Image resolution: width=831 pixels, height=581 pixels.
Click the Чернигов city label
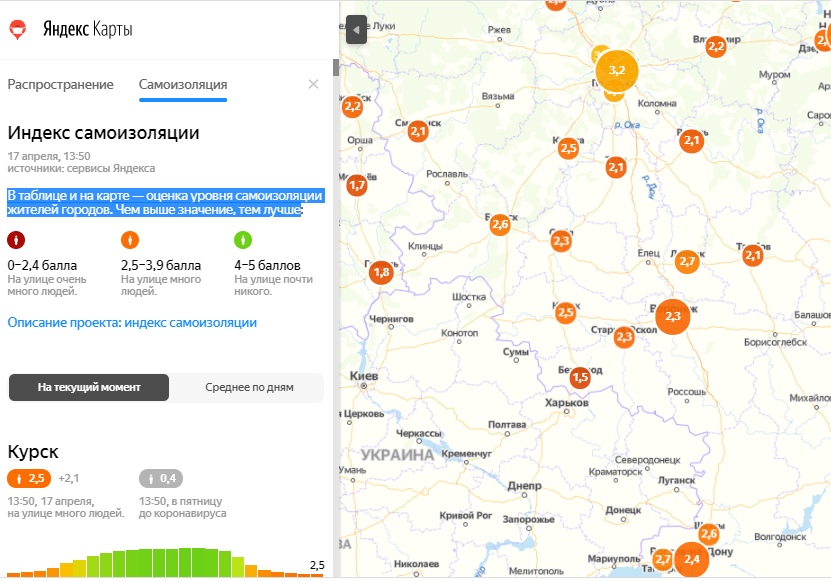[x=391, y=319]
